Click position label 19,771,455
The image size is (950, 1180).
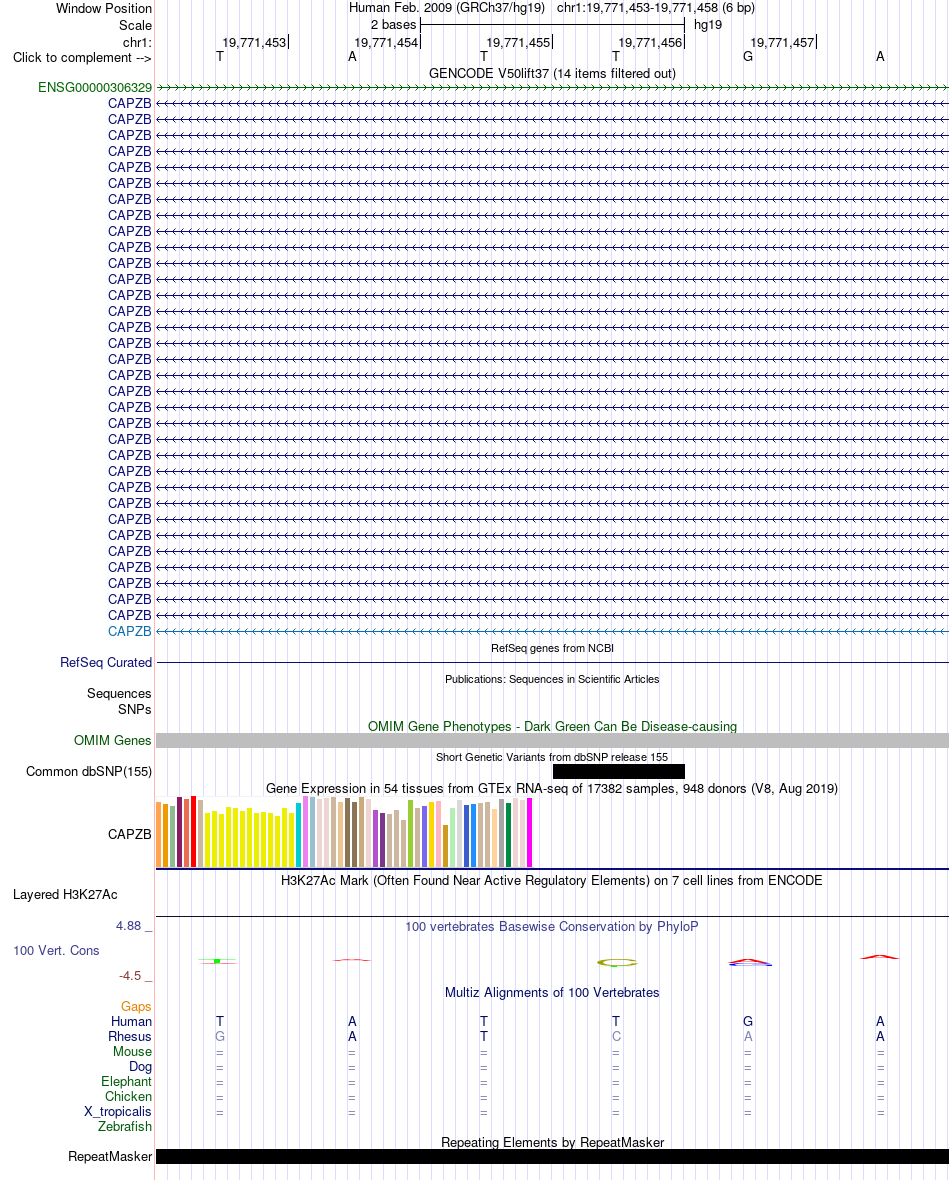click(x=519, y=43)
